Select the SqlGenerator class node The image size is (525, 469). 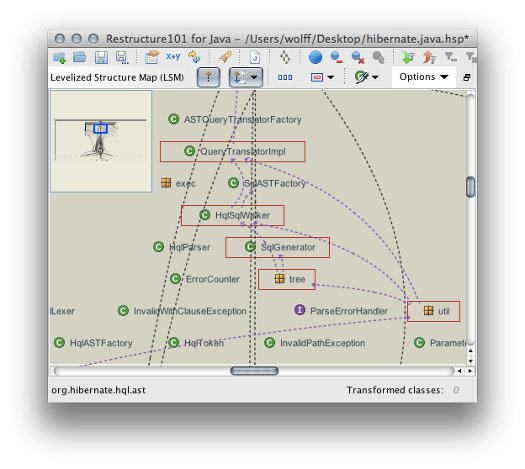278,247
